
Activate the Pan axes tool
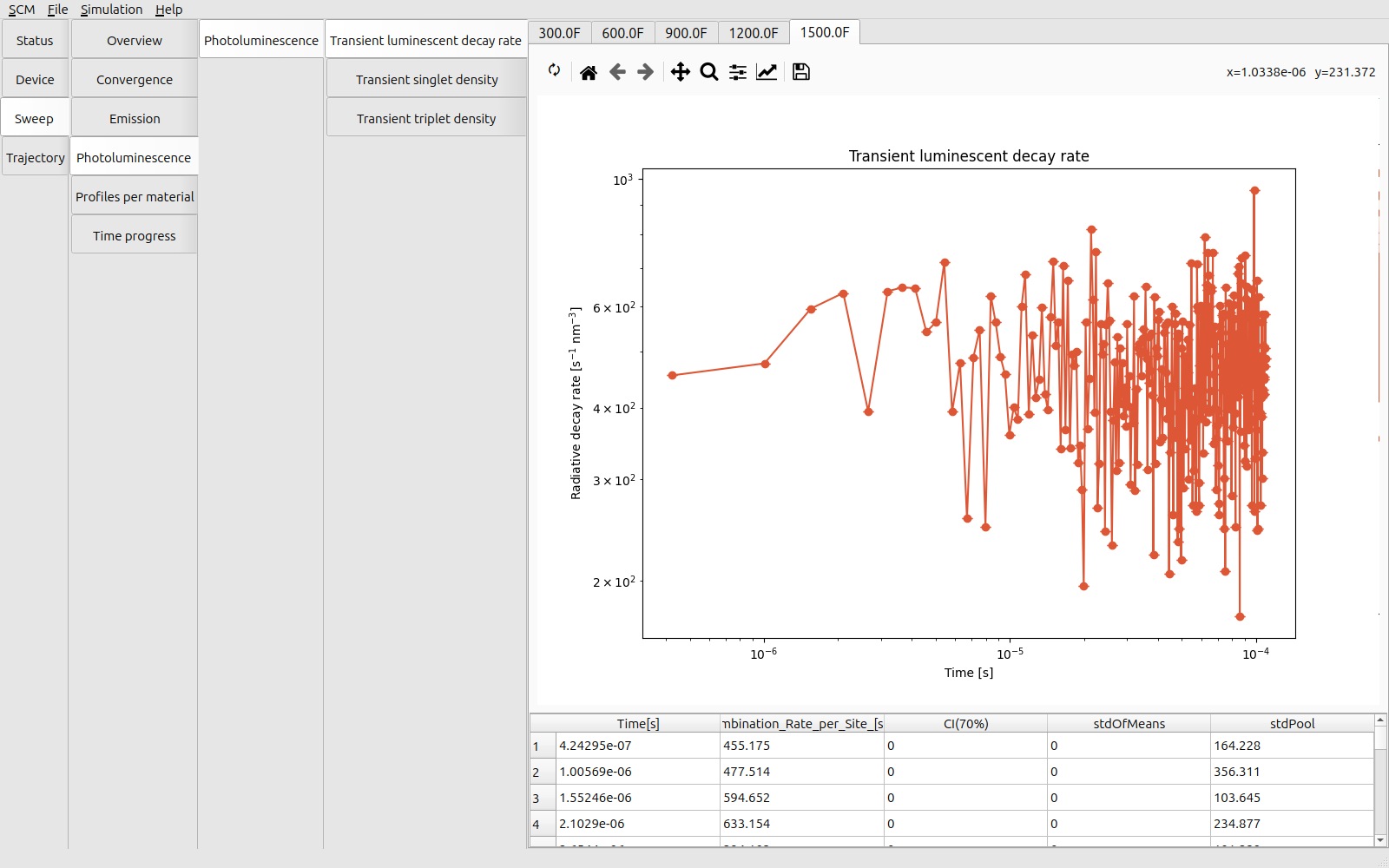point(681,72)
